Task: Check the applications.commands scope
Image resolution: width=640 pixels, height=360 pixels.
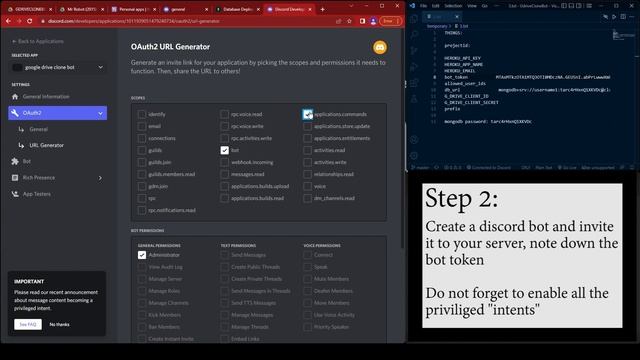Action: (x=307, y=114)
